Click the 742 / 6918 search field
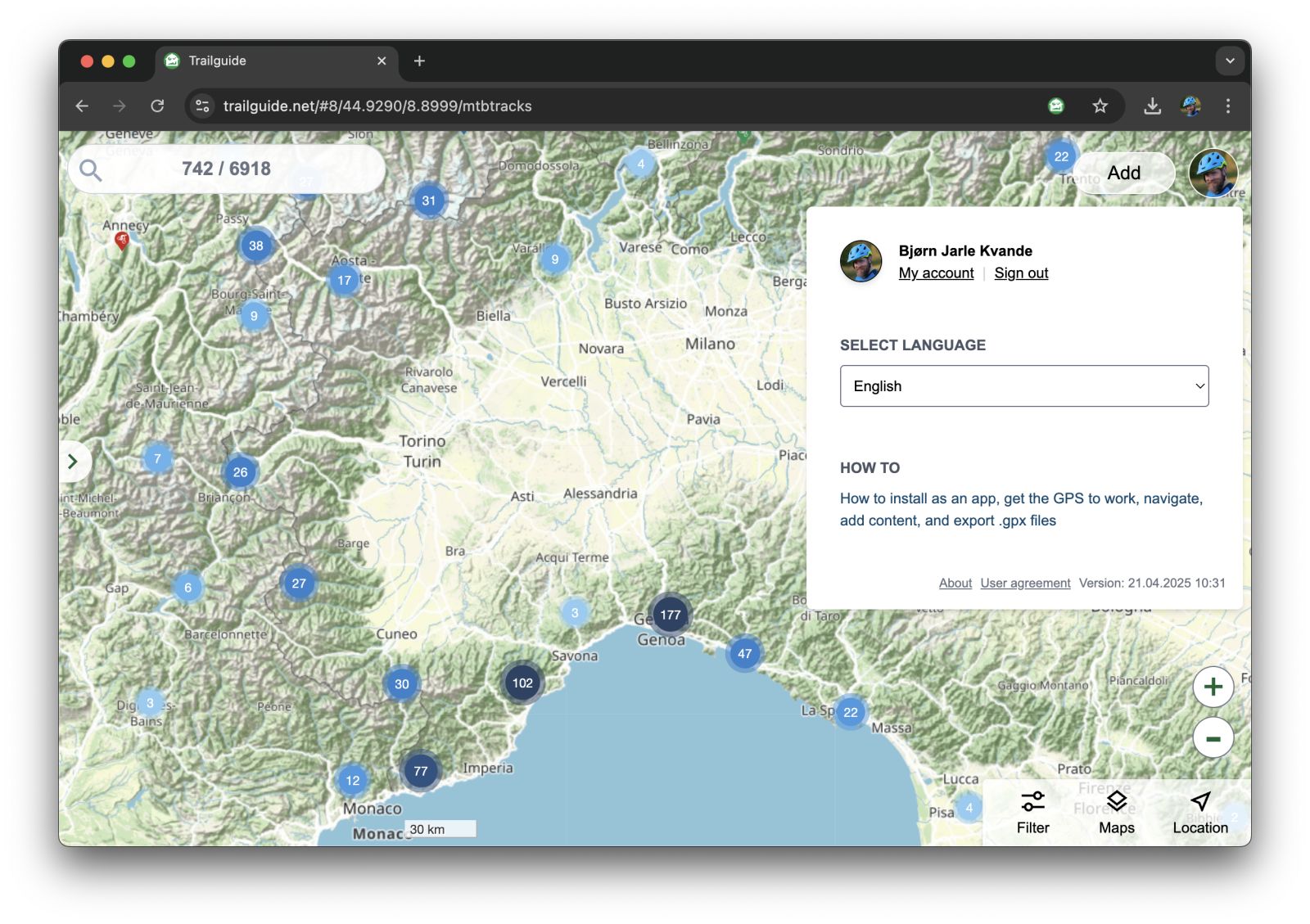This screenshot has height=924, width=1310. [227, 169]
